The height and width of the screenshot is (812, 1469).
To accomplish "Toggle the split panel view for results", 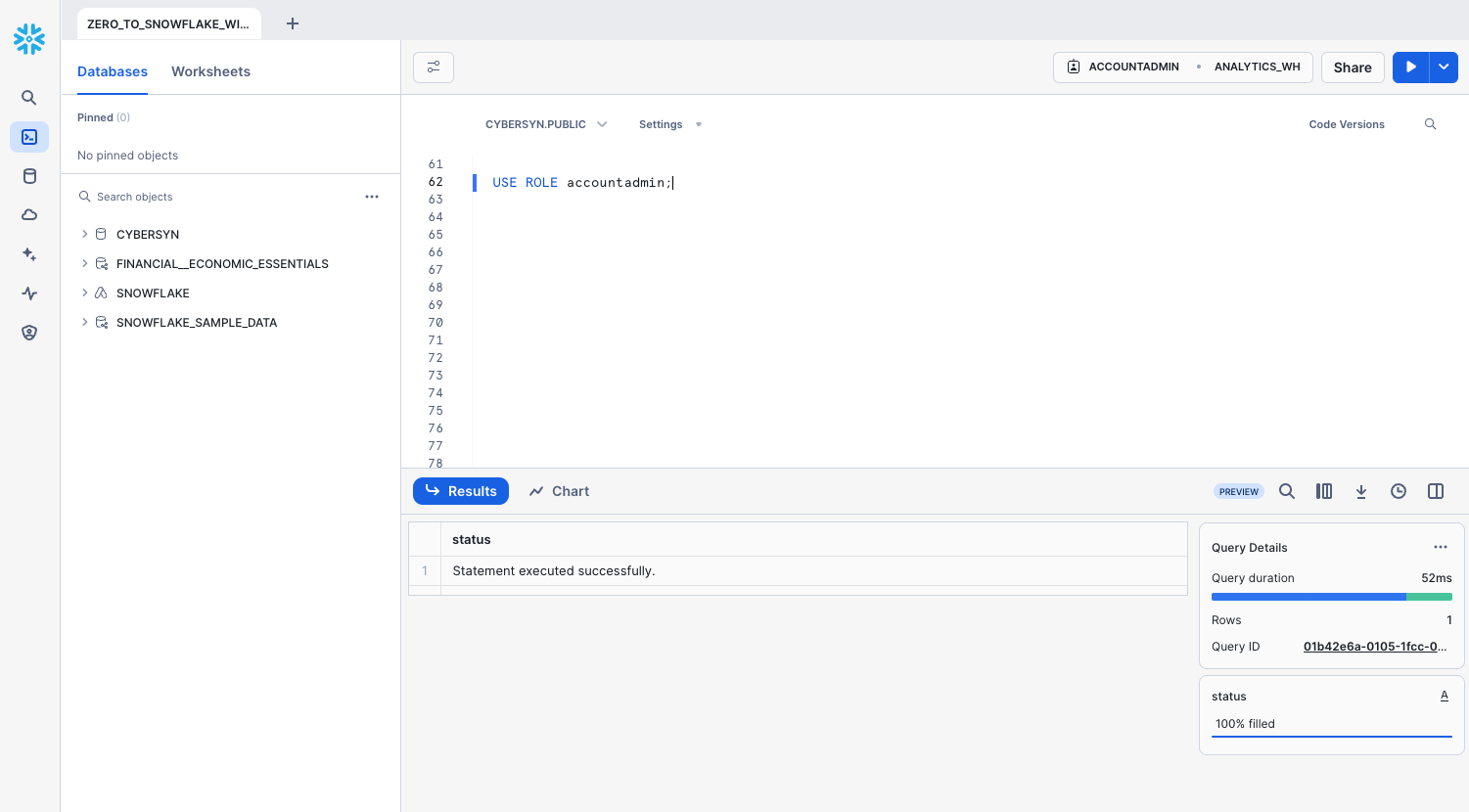I will coord(1436,491).
